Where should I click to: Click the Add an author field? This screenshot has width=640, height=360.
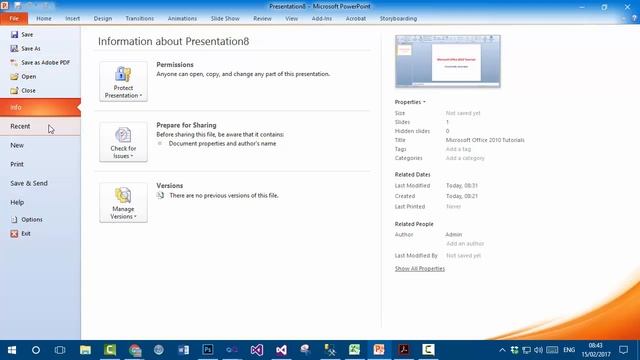click(465, 244)
